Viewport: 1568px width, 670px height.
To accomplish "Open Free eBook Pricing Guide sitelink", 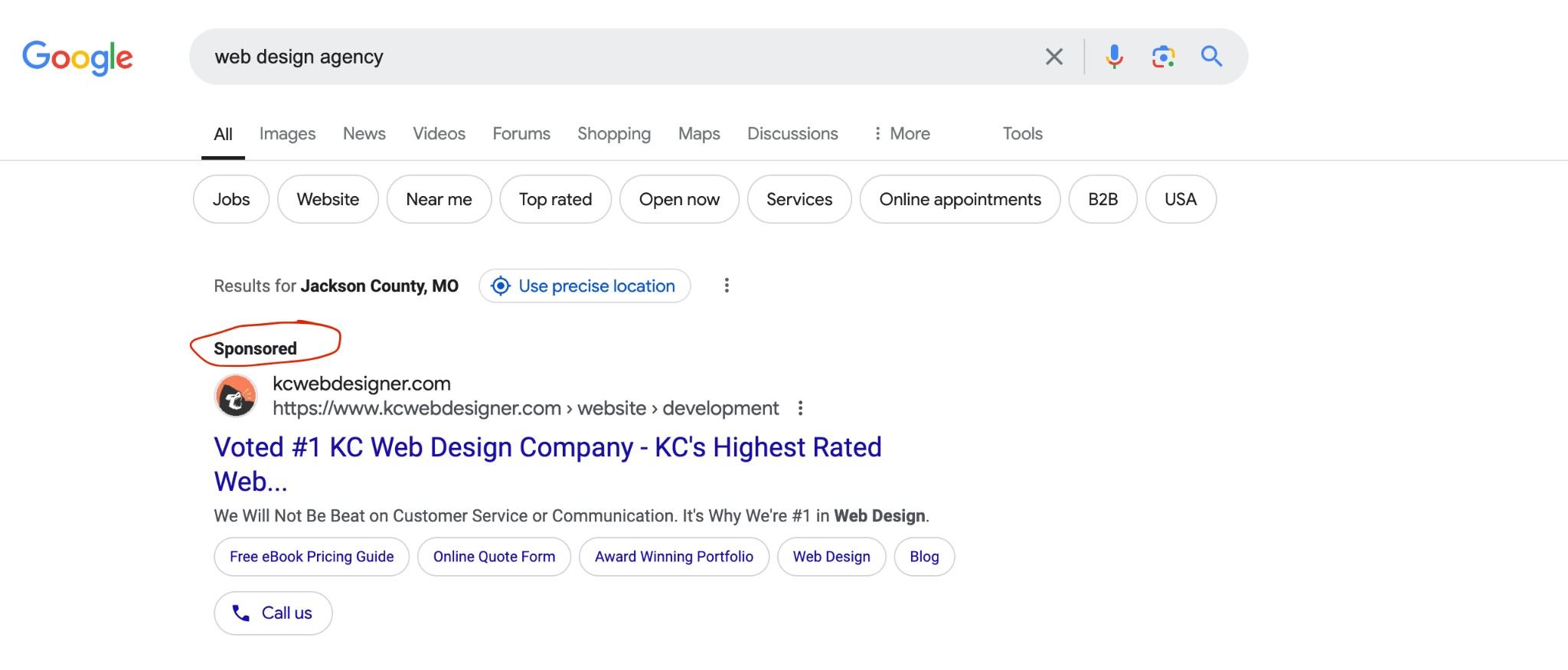I will (312, 557).
